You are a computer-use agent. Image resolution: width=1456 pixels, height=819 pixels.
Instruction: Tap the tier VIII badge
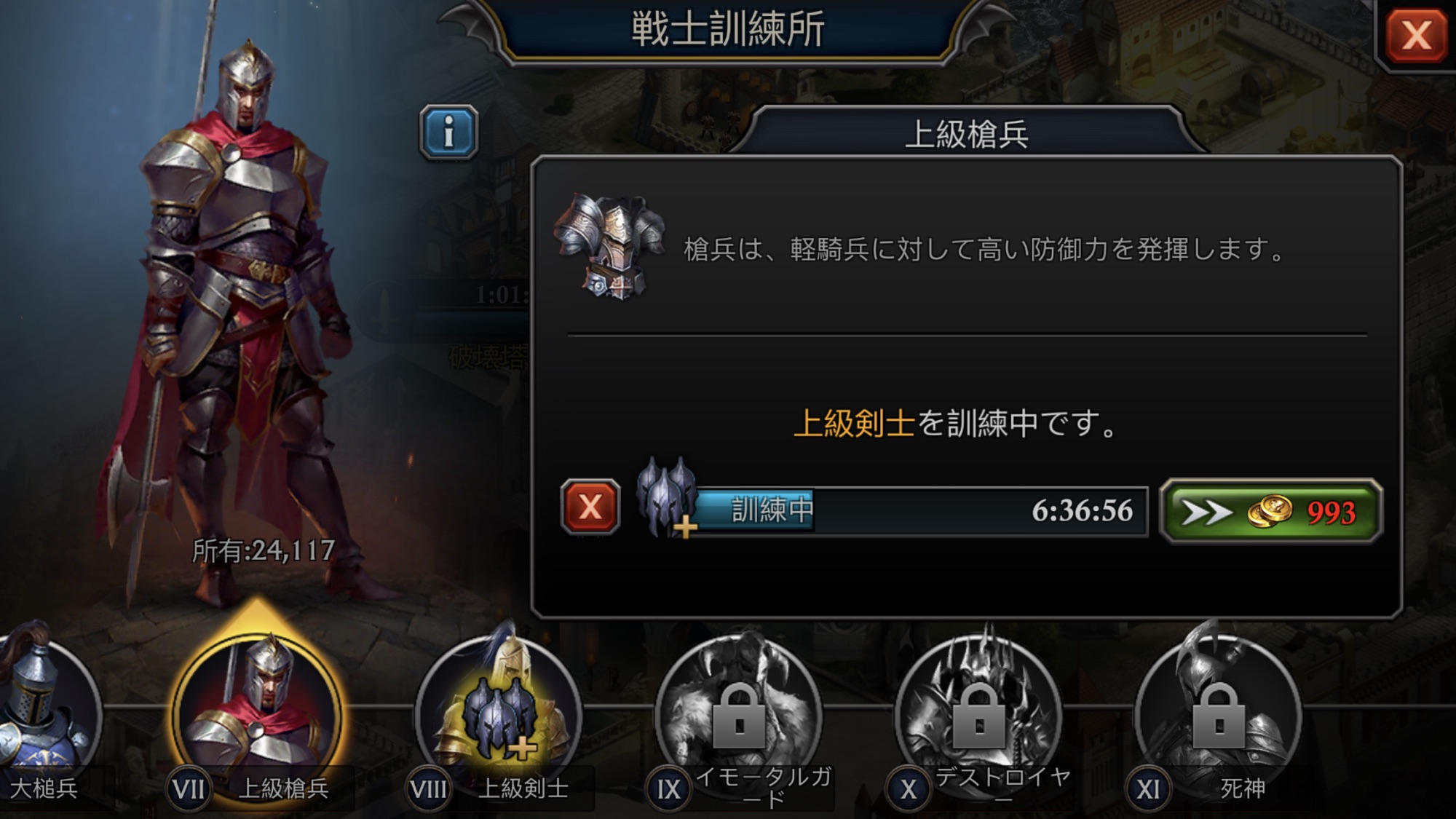coord(428,789)
